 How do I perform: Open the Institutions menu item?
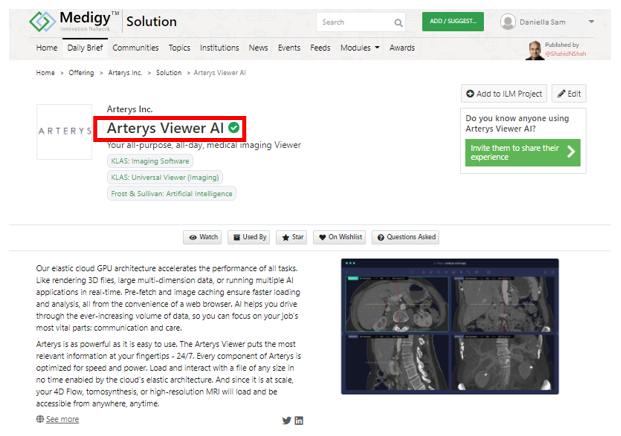point(219,48)
